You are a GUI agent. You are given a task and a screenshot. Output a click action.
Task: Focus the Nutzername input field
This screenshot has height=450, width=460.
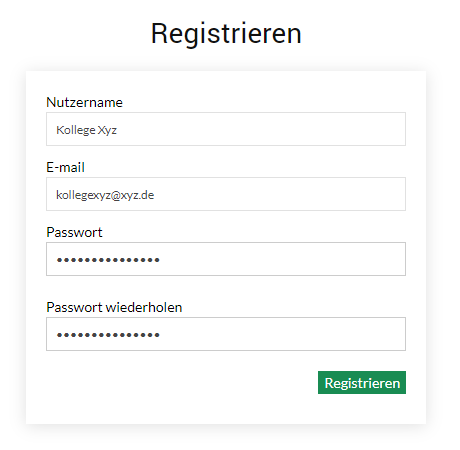226,129
